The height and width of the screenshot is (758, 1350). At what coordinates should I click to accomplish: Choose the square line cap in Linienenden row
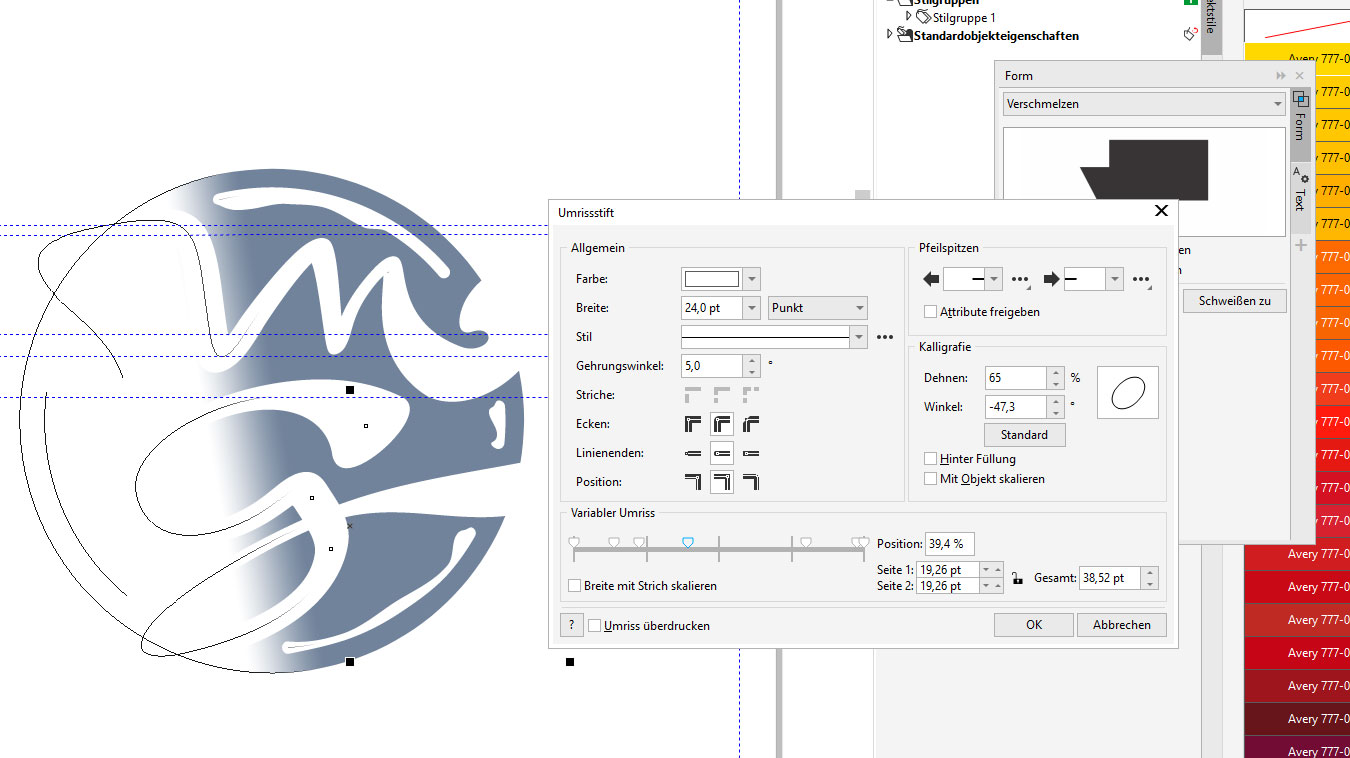coord(692,453)
